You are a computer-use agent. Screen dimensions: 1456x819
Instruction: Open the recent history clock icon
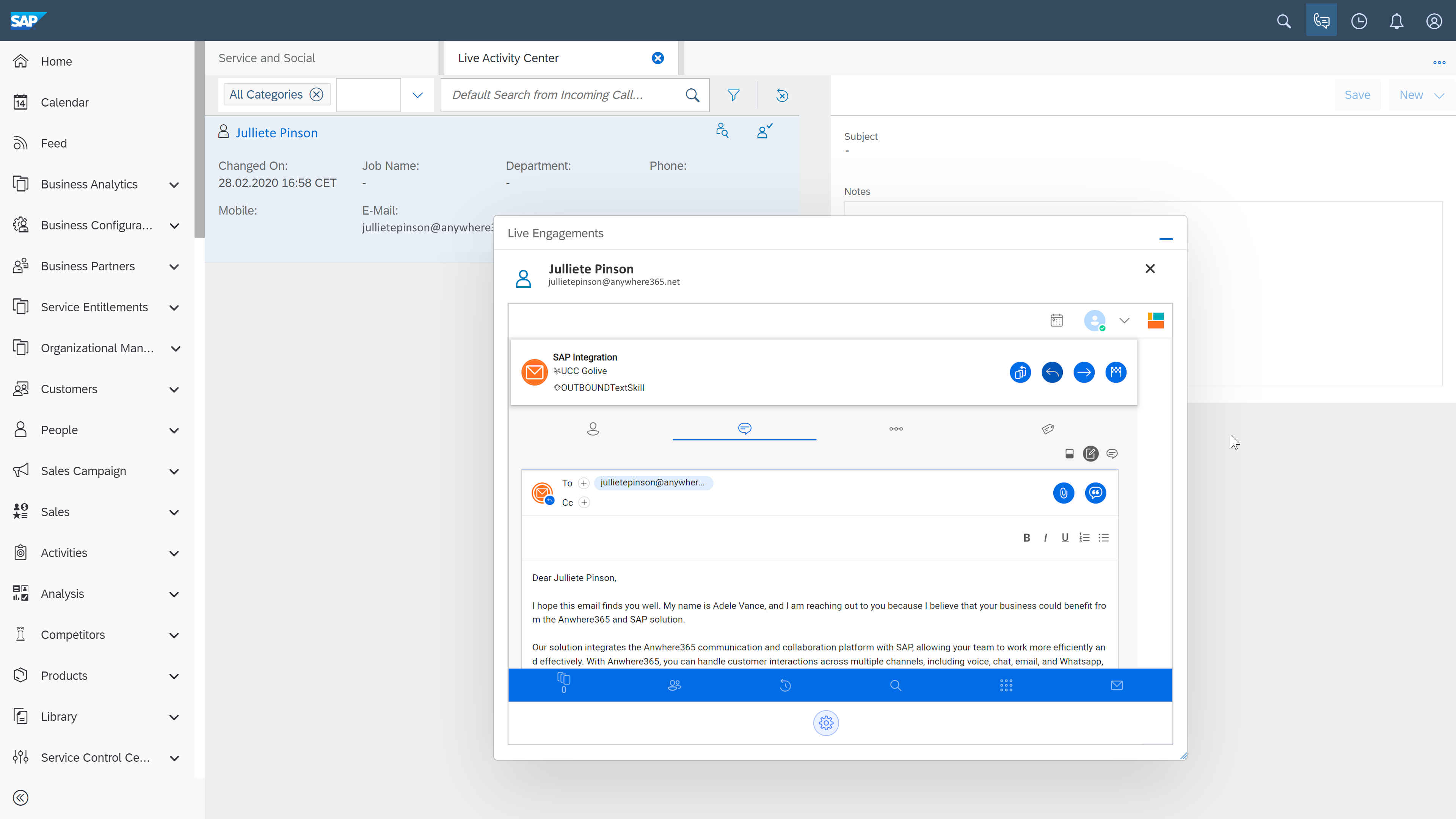(x=1359, y=22)
